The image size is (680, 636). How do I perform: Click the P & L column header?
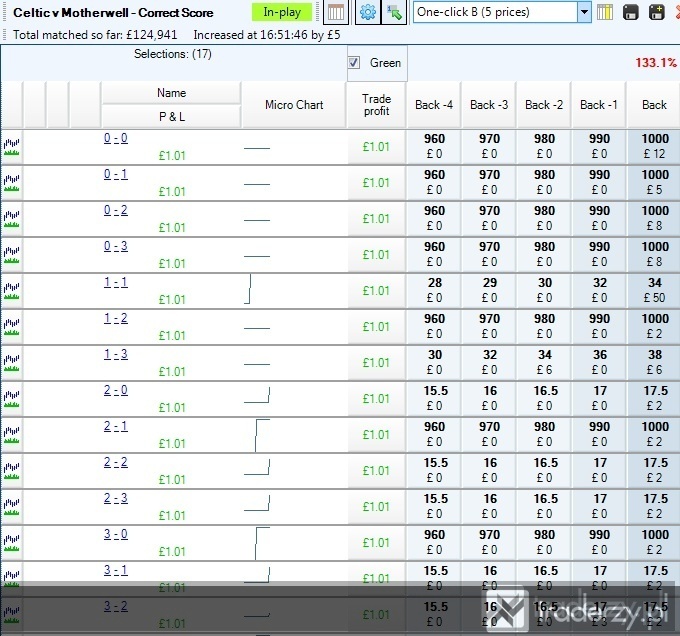(171, 117)
